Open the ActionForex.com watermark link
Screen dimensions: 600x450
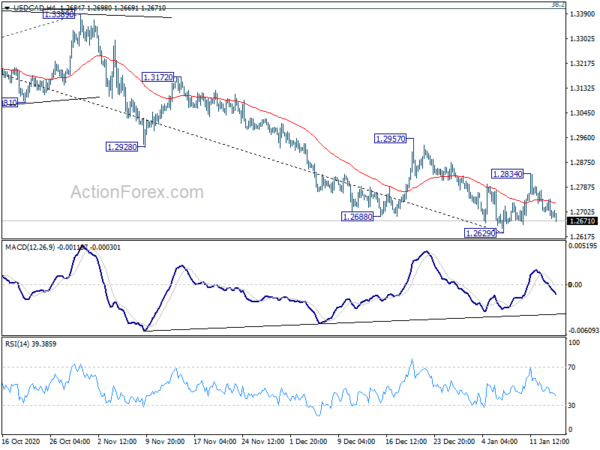pyautogui.click(x=137, y=192)
